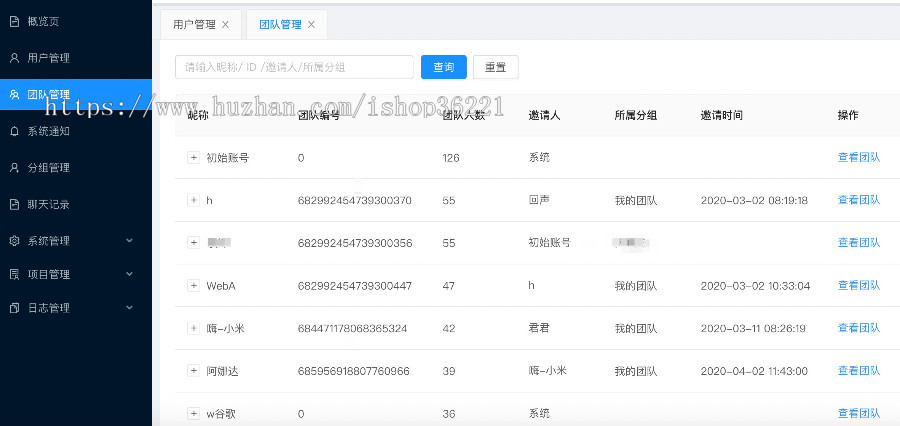Image resolution: width=900 pixels, height=426 pixels.
Task: Click the 用户管理 person icon in sidebar
Action: tap(14, 58)
